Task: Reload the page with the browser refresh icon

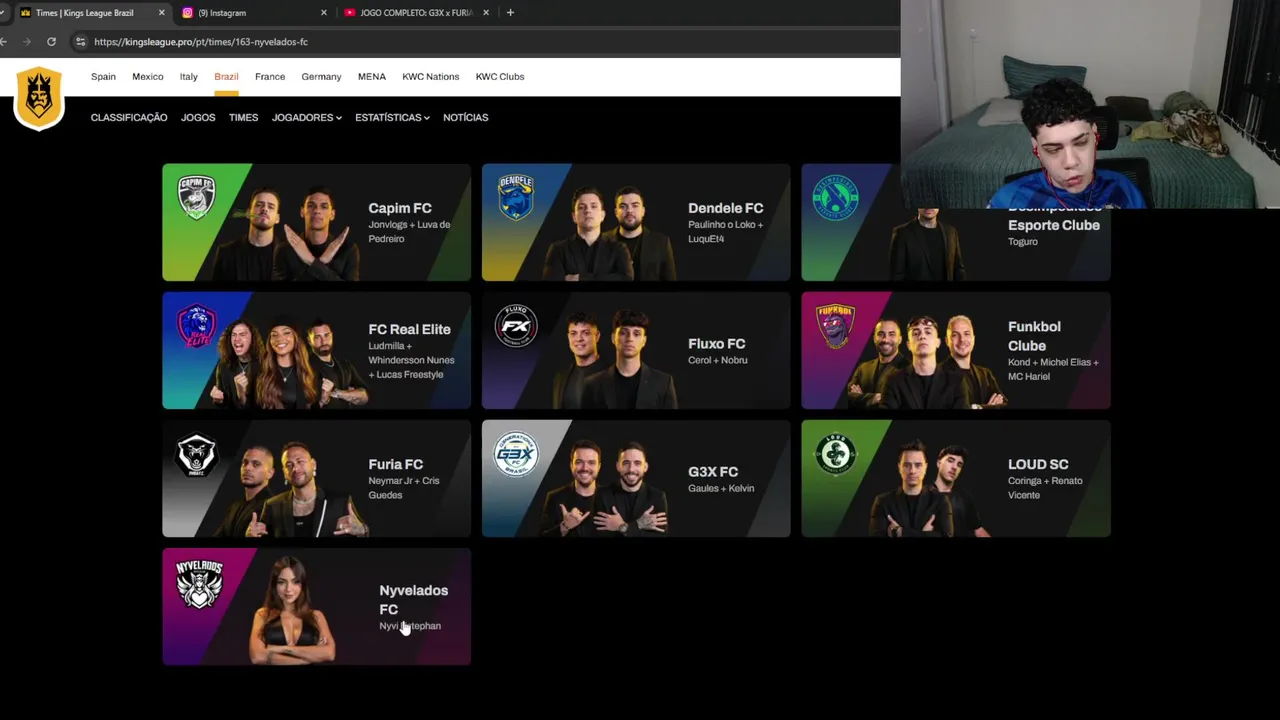Action: (x=51, y=42)
